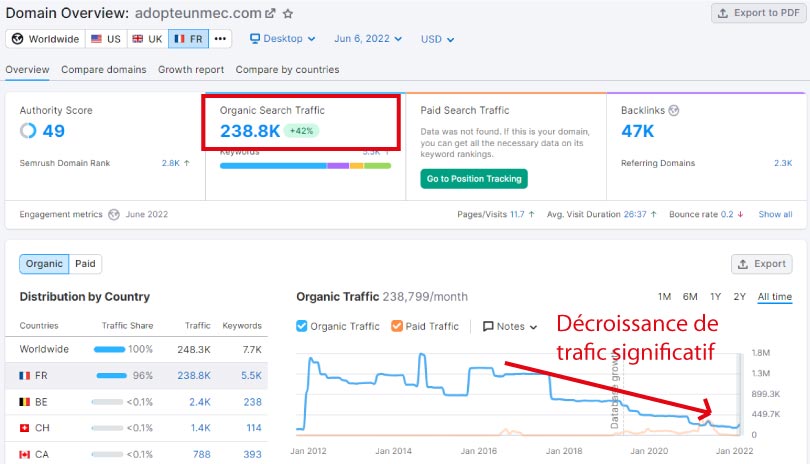Screen dimensions: 810x464
Task: Open the more countries ellipsis menu
Action: pos(220,39)
